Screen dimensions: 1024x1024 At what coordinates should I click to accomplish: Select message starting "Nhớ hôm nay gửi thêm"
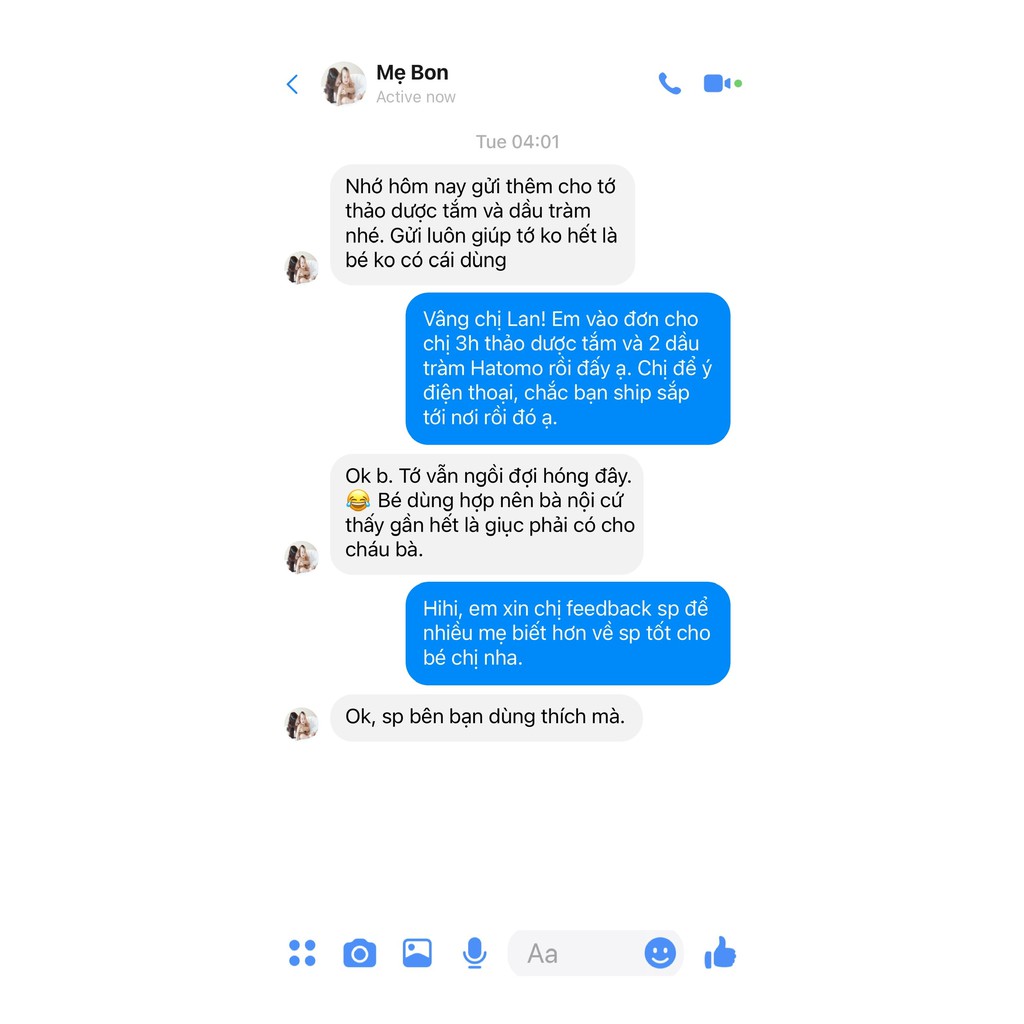(x=482, y=224)
